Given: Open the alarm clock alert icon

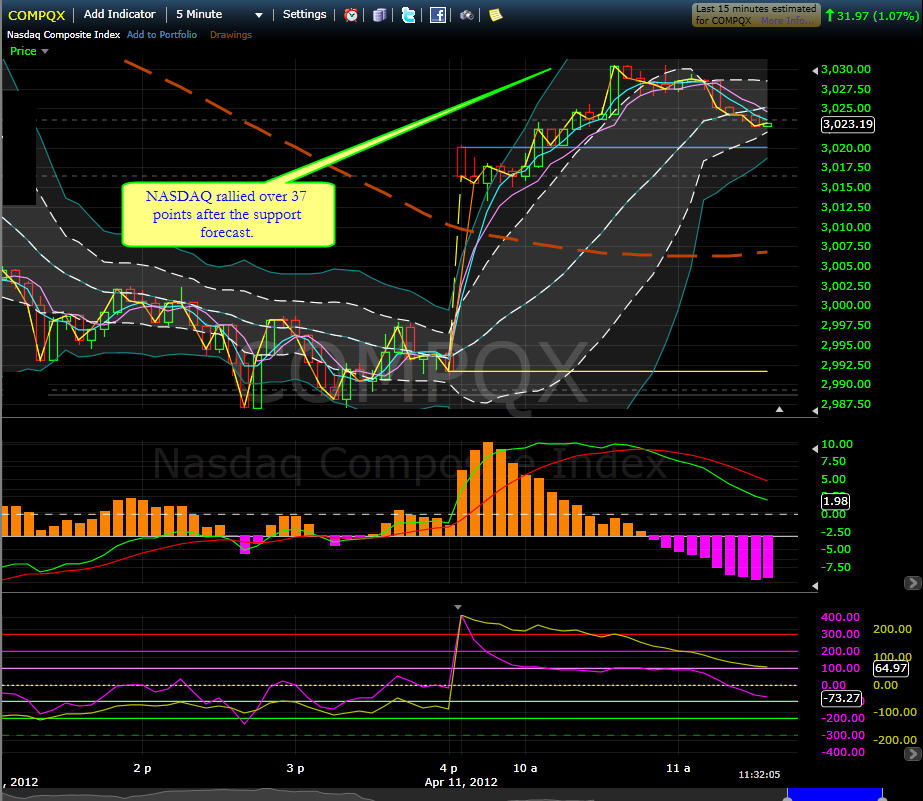Looking at the screenshot, I should coord(351,15).
